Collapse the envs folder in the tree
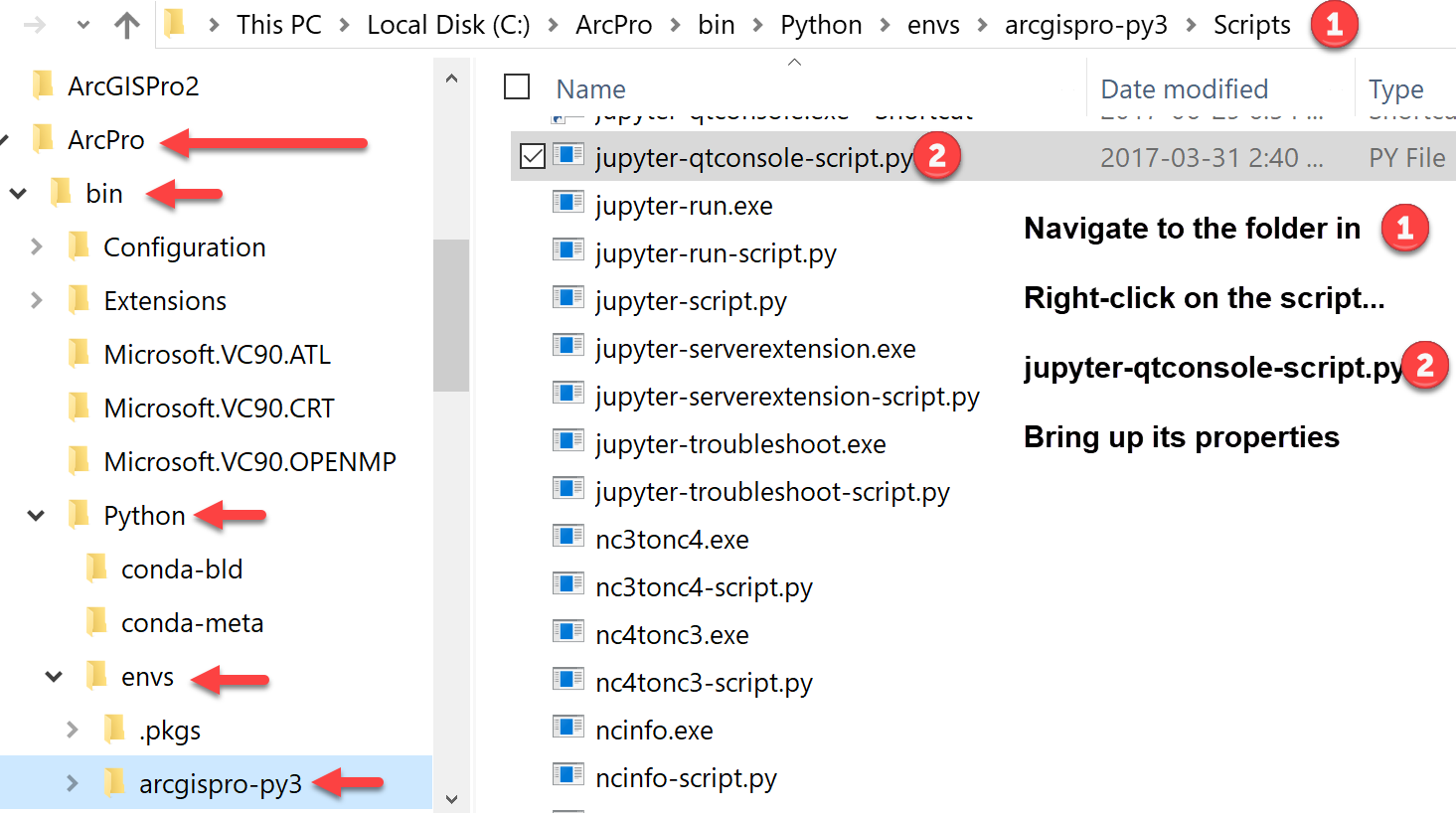1456x815 pixels. (54, 676)
